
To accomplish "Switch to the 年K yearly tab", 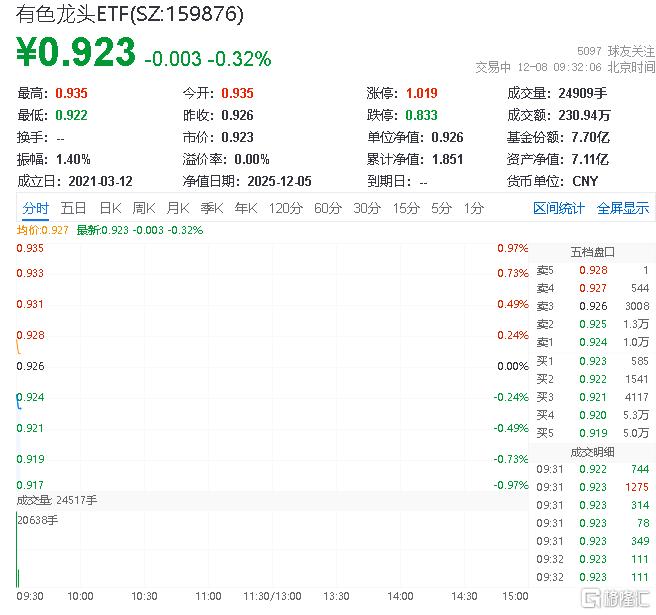I will coord(246,208).
